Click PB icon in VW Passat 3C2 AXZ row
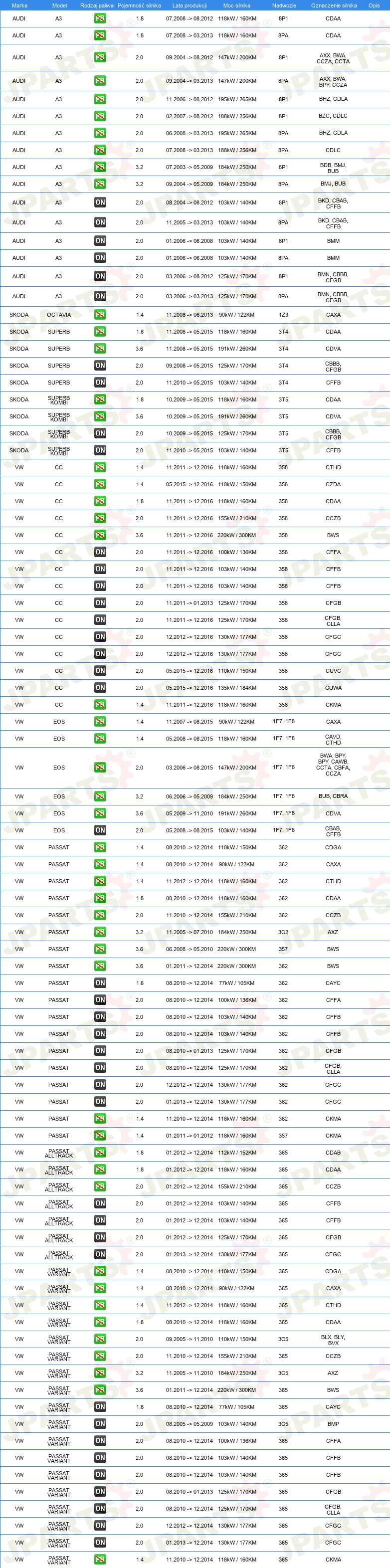Screen dimensions: 390x1568 [x=100, y=932]
